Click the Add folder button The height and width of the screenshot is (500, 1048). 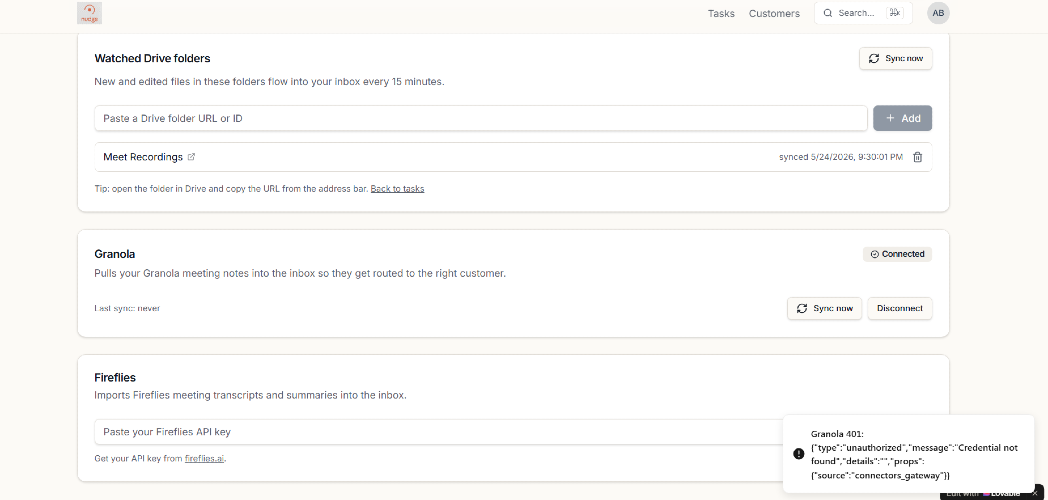pos(902,118)
